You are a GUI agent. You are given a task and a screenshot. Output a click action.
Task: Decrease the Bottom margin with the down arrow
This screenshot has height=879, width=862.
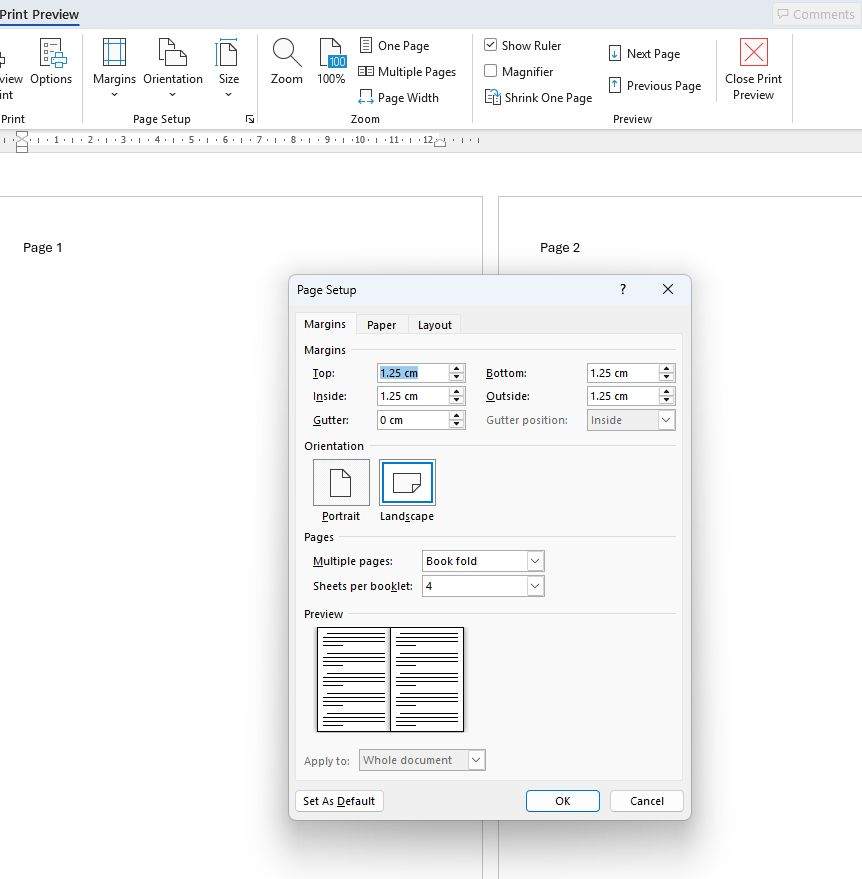[666, 377]
